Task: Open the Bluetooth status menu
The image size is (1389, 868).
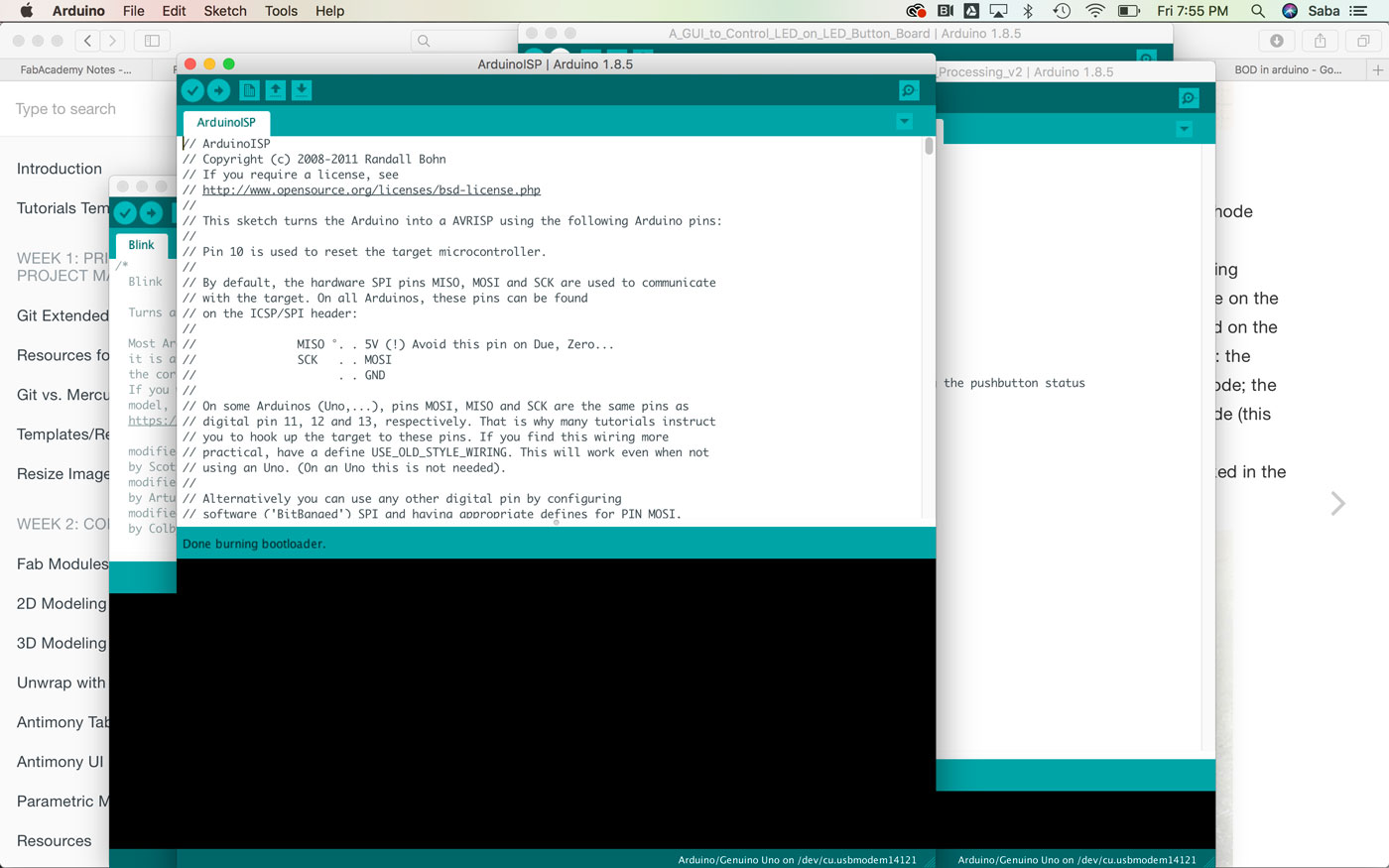Action: 1029,11
